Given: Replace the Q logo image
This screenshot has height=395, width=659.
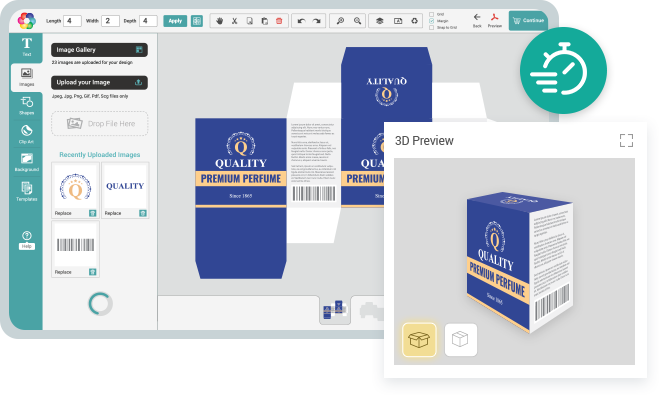Looking at the screenshot, I should coord(63,213).
